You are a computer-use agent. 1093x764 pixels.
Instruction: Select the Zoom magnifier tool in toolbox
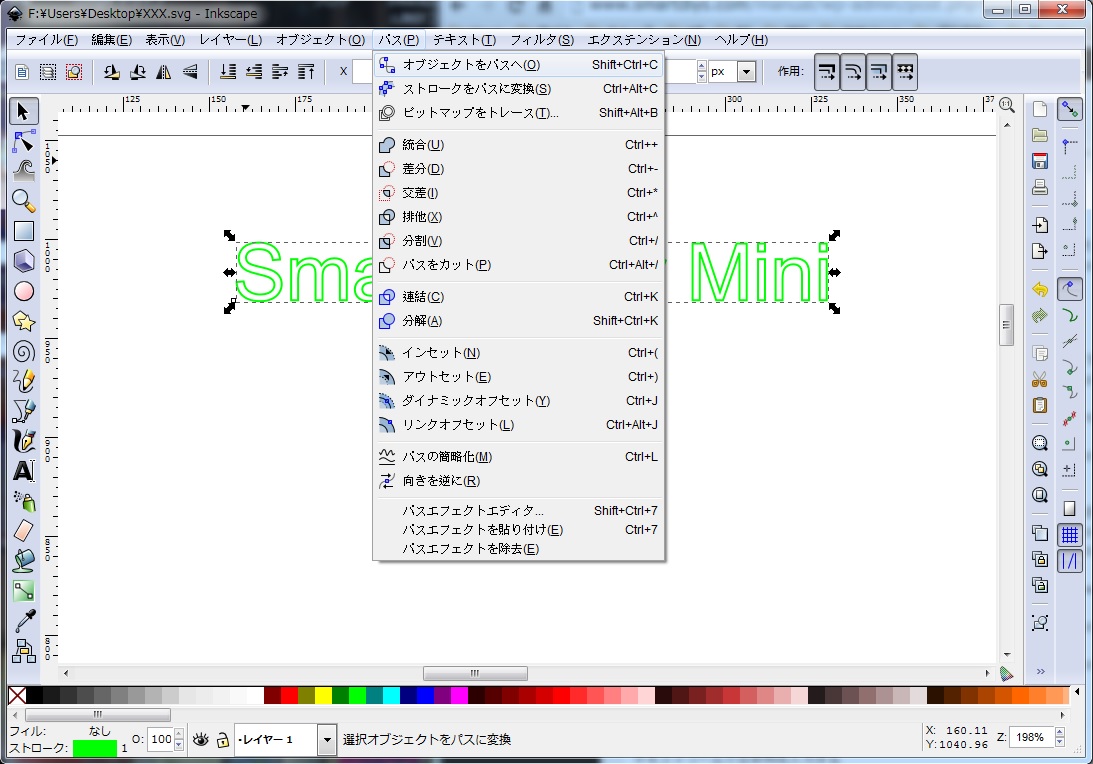(24, 201)
